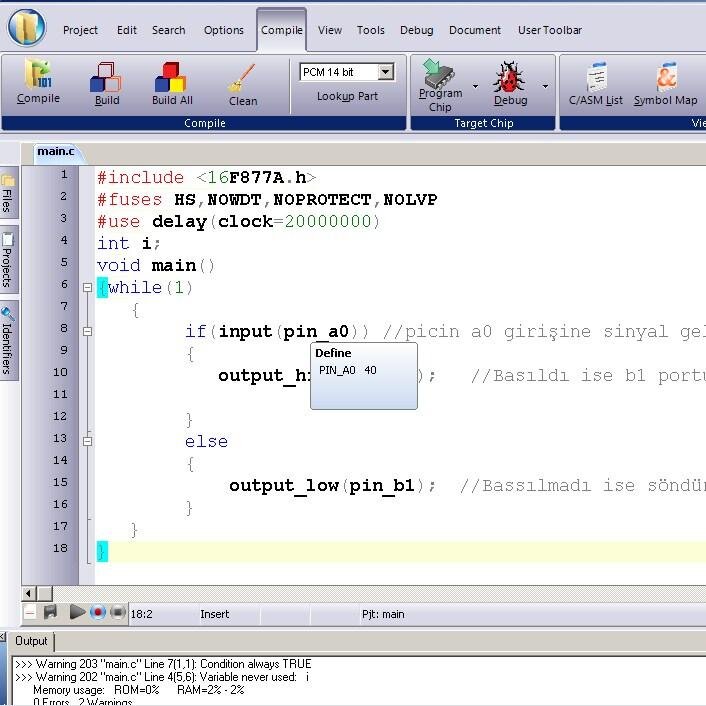Click the else keyword on line 13
The height and width of the screenshot is (706, 706).
tap(206, 442)
